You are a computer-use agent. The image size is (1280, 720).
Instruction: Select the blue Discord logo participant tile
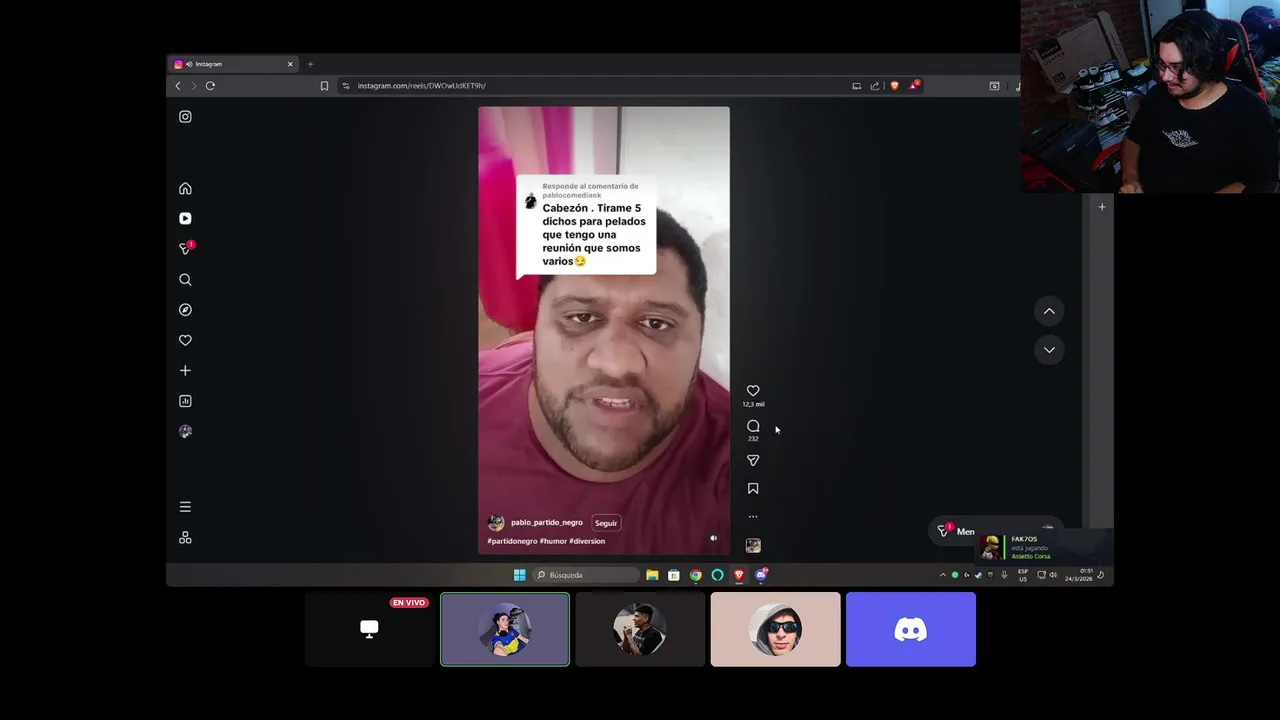tap(910, 629)
